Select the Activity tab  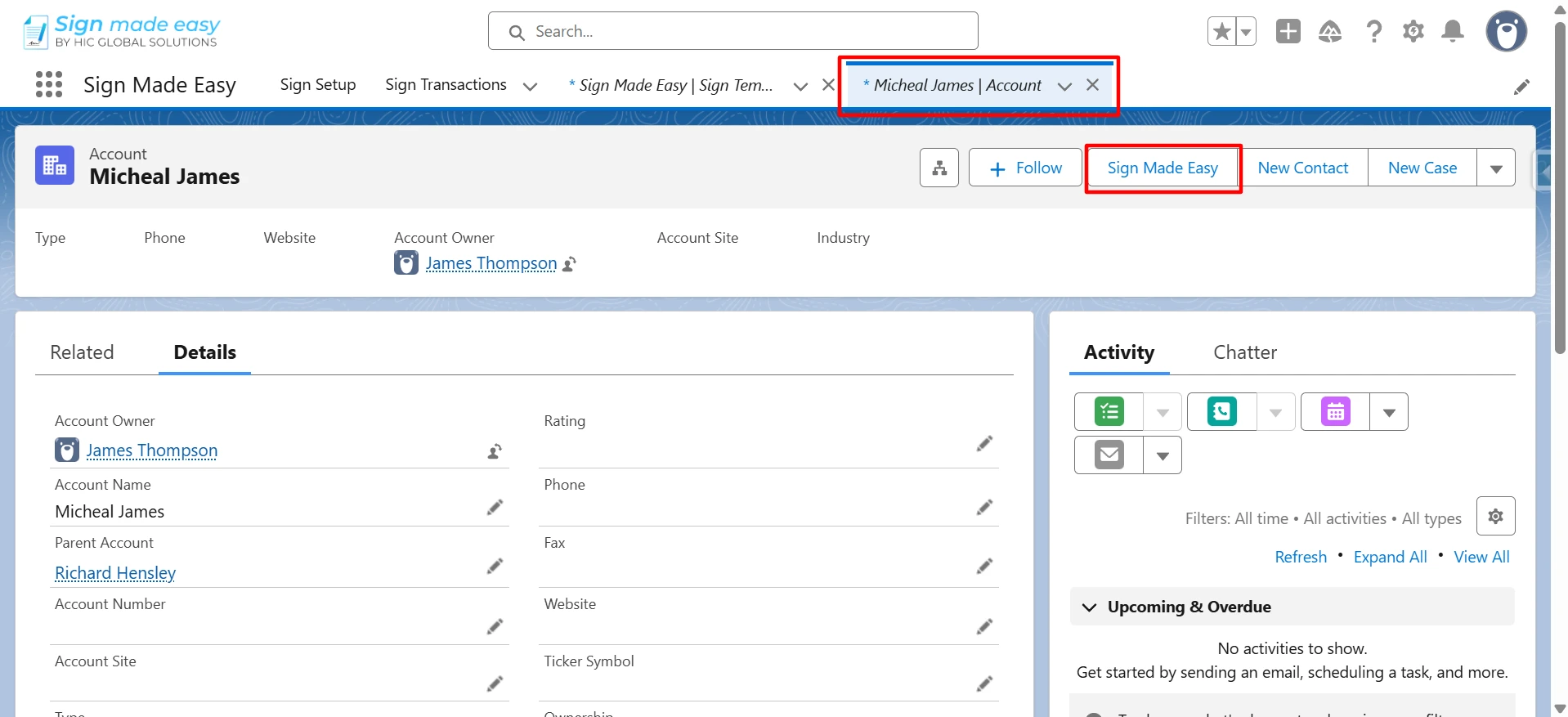tap(1119, 352)
